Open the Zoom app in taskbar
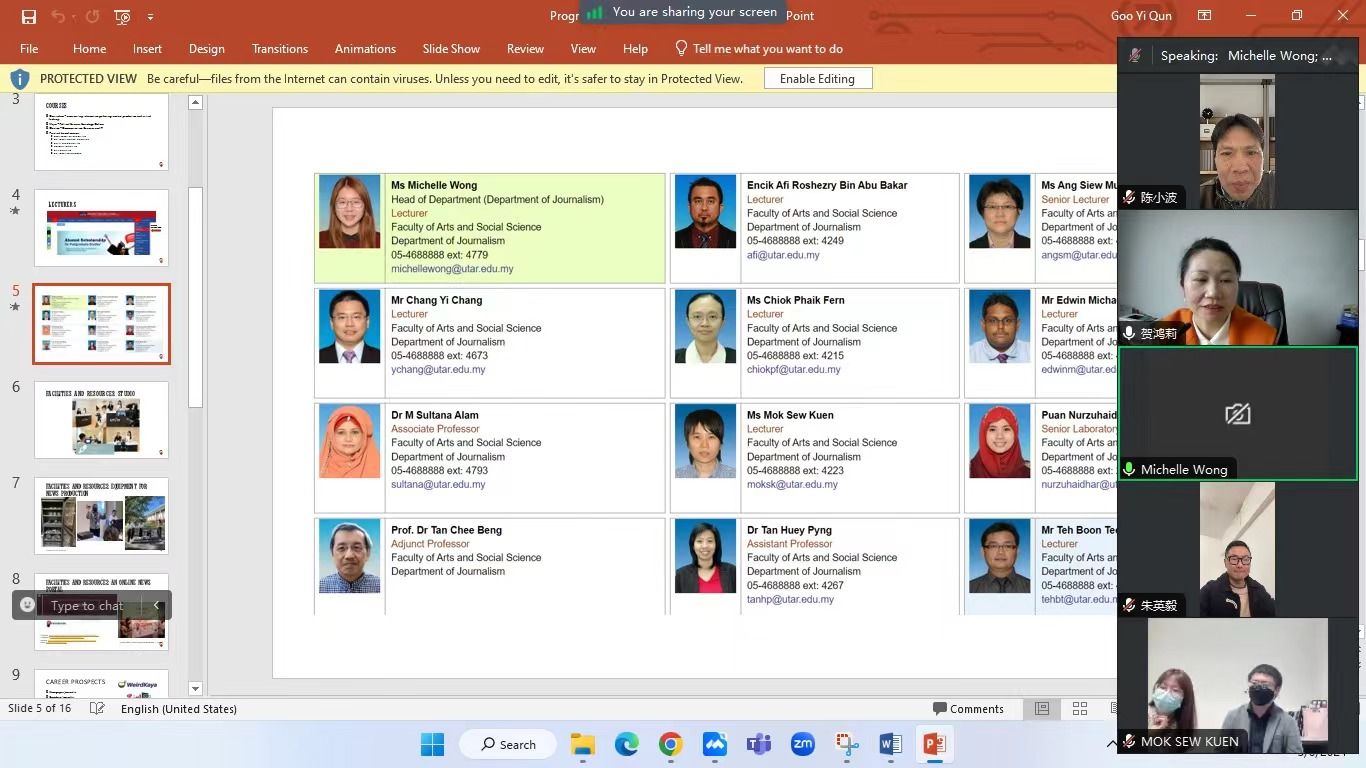The width and height of the screenshot is (1366, 768). (802, 744)
